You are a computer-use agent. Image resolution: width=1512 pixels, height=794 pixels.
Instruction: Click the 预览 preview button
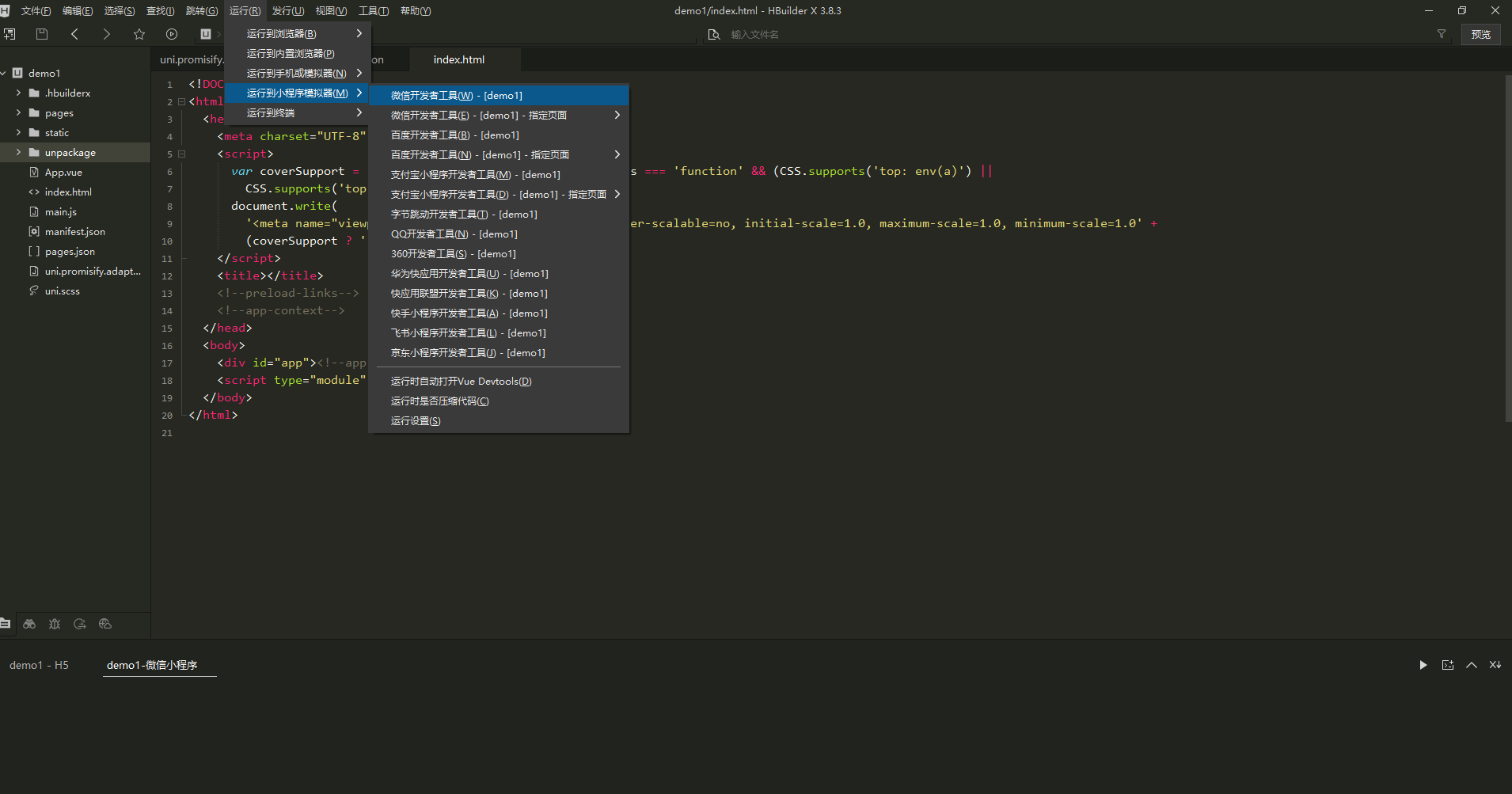(x=1480, y=34)
